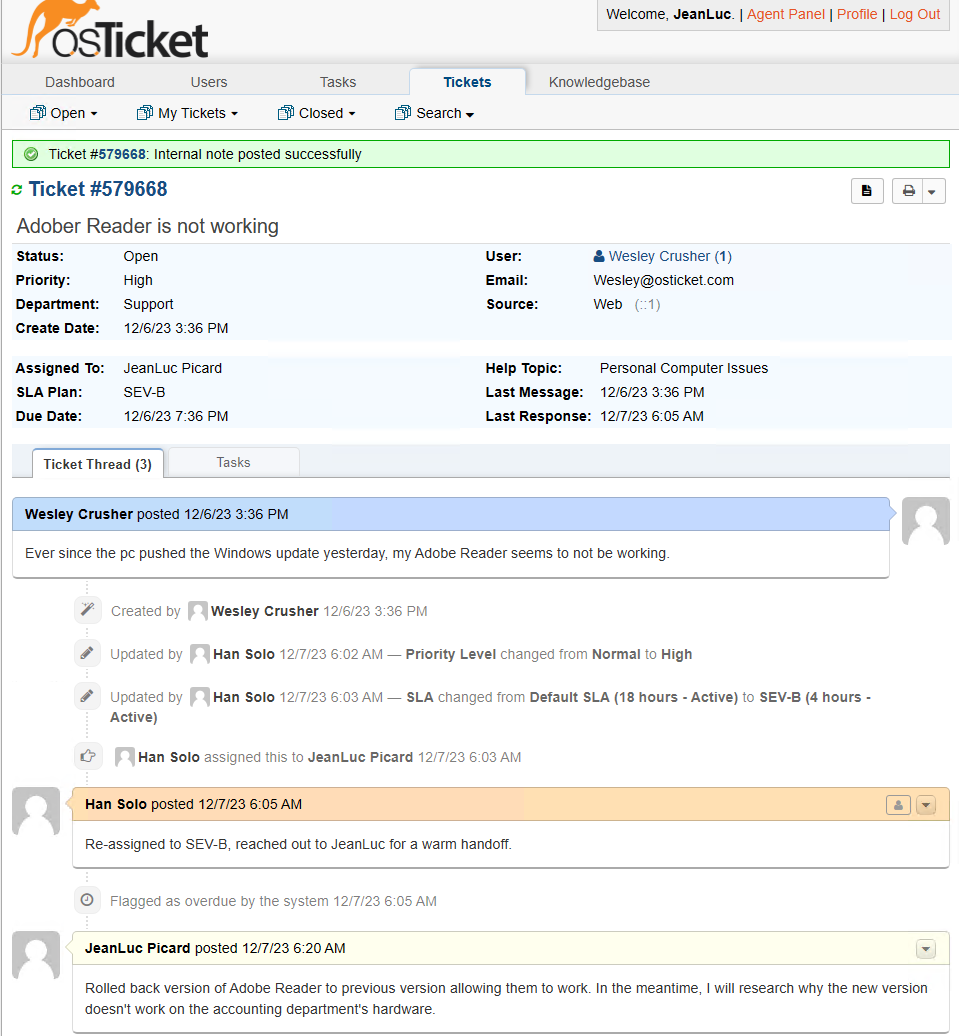Click the Due Date value 12/6/23 7:36 PM
This screenshot has width=959, height=1036.
176,416
